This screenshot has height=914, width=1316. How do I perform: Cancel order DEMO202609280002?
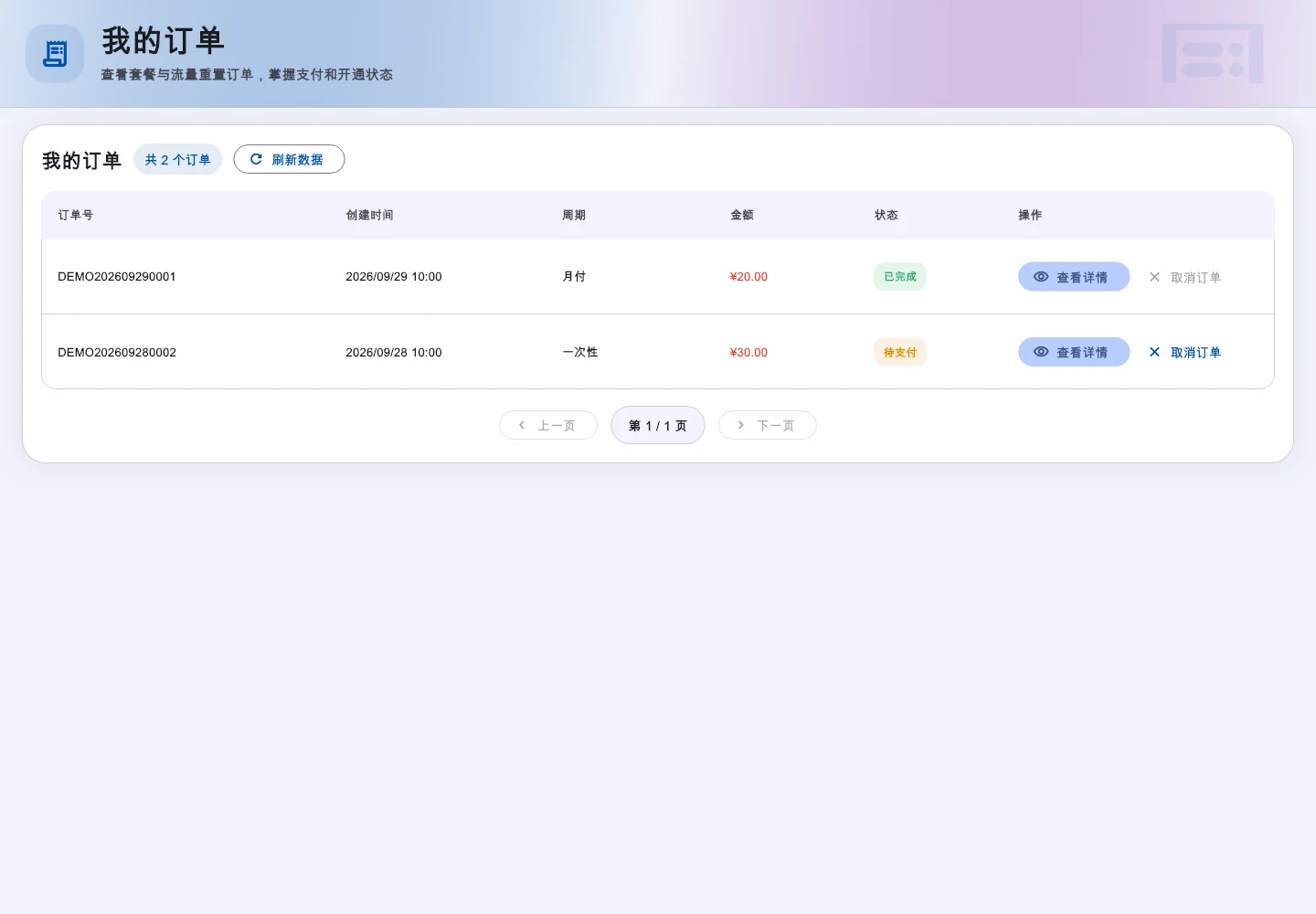(1184, 352)
